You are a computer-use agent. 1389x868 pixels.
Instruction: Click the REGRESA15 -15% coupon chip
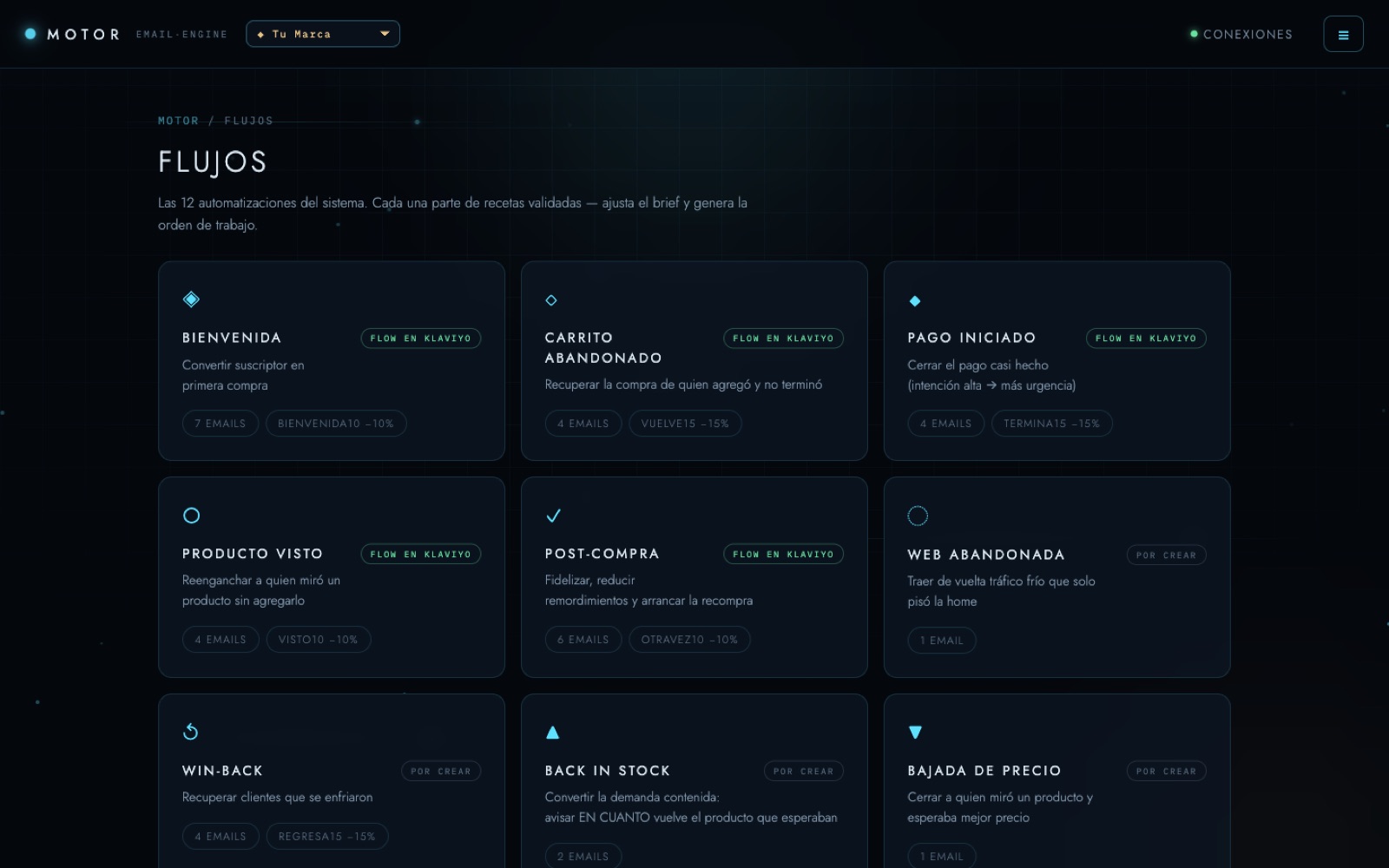[327, 837]
